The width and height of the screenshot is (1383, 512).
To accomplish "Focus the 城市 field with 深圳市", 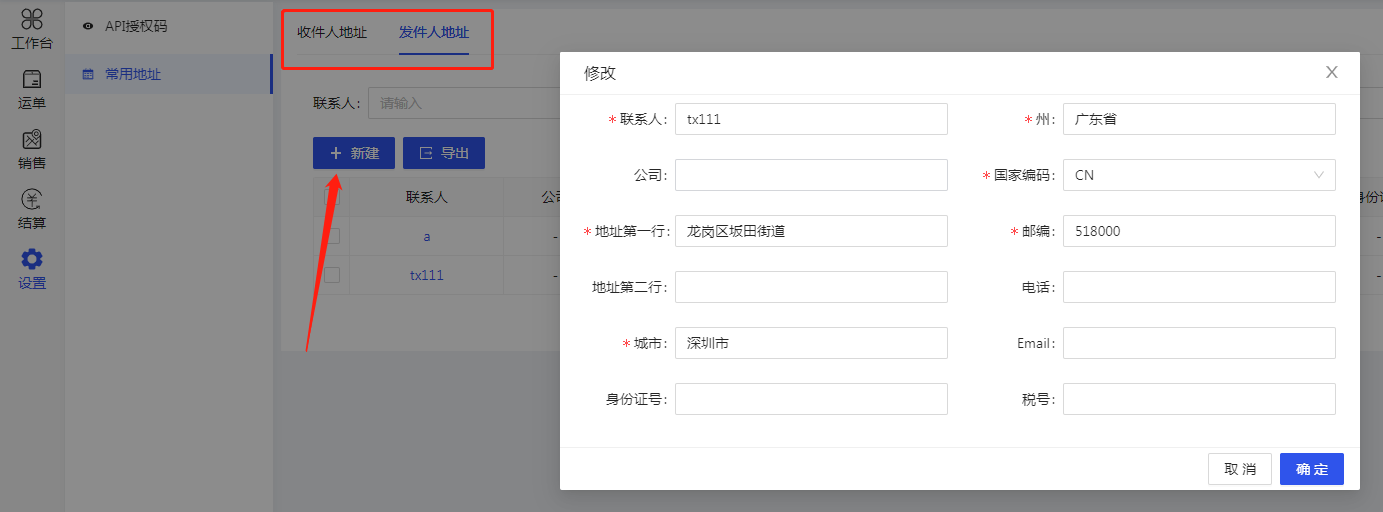I will tap(811, 343).
